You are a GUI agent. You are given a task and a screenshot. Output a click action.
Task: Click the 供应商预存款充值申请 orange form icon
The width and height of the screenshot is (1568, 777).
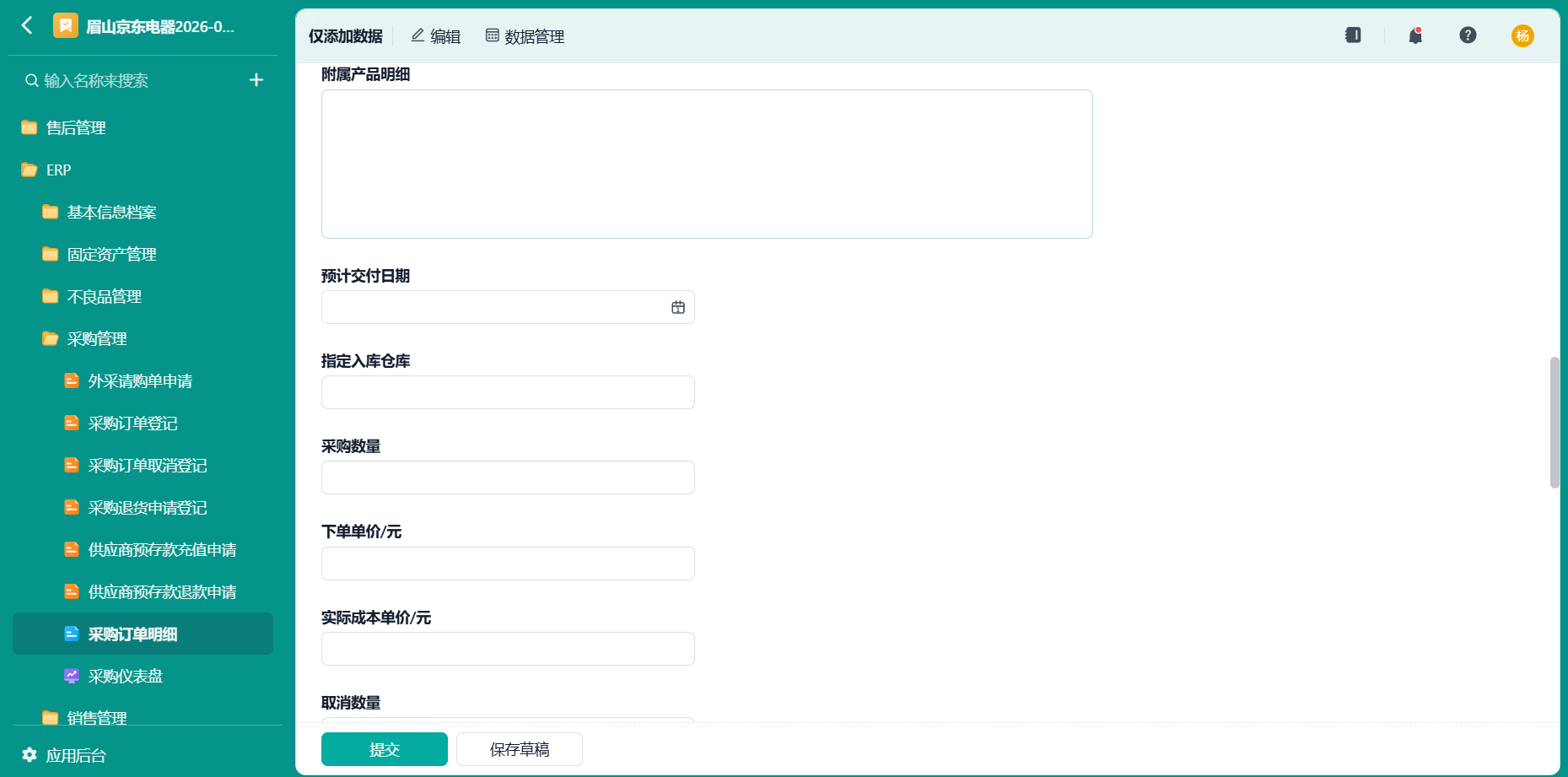[72, 549]
